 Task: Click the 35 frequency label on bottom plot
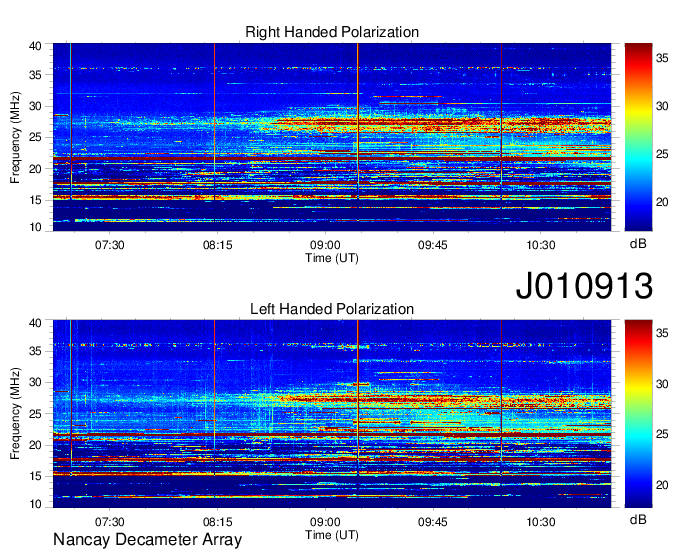35,351
